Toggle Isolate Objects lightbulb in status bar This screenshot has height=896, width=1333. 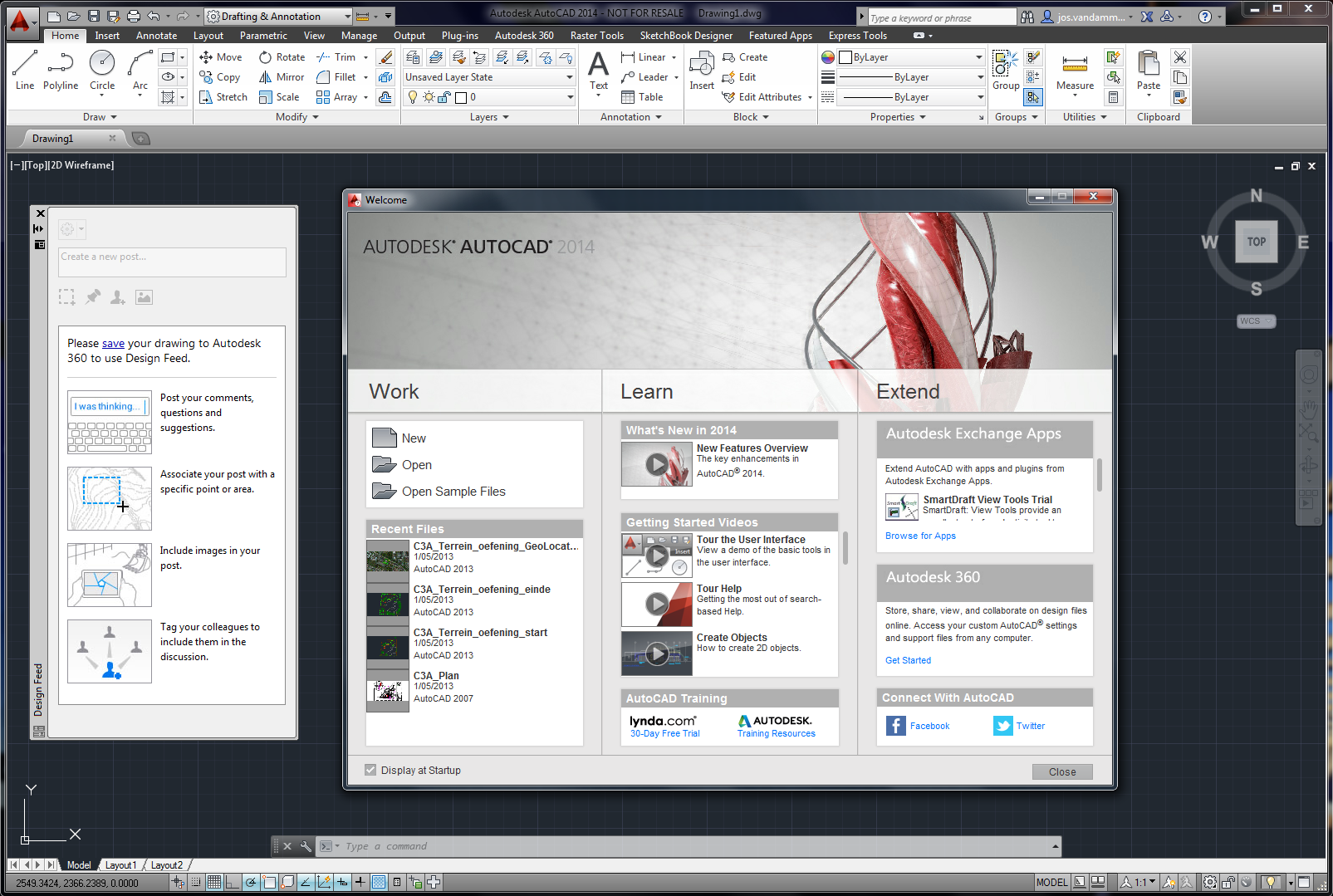pos(1269,882)
